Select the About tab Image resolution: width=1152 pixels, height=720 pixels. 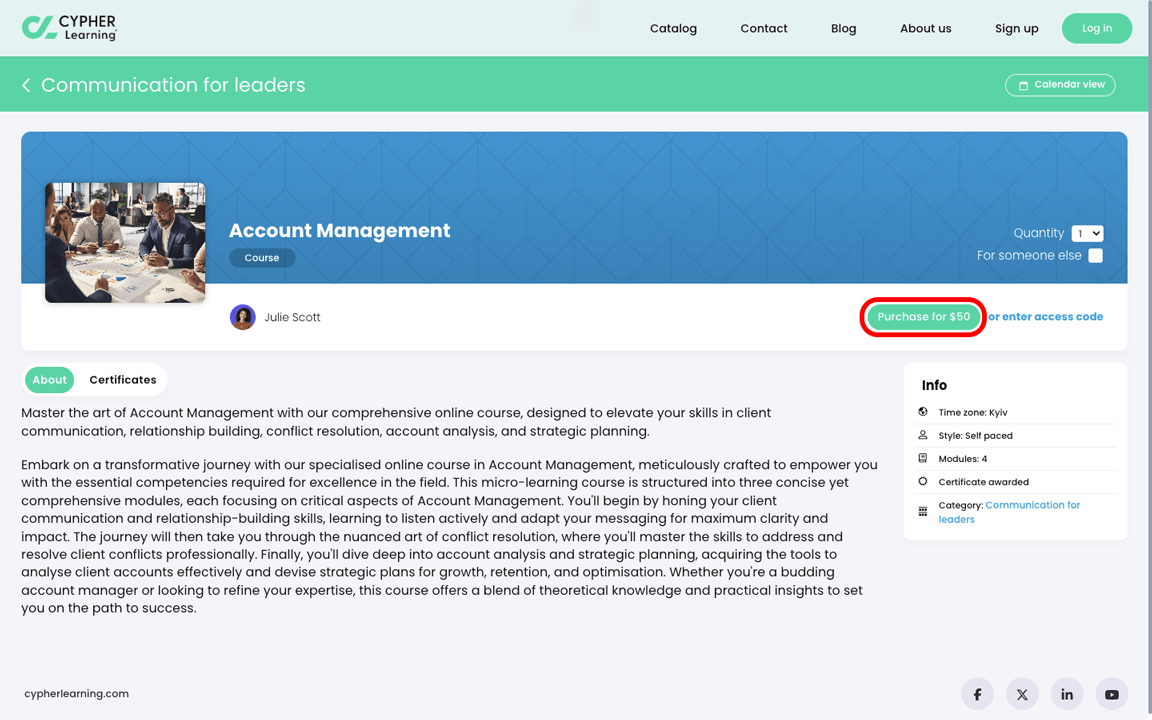coord(49,380)
